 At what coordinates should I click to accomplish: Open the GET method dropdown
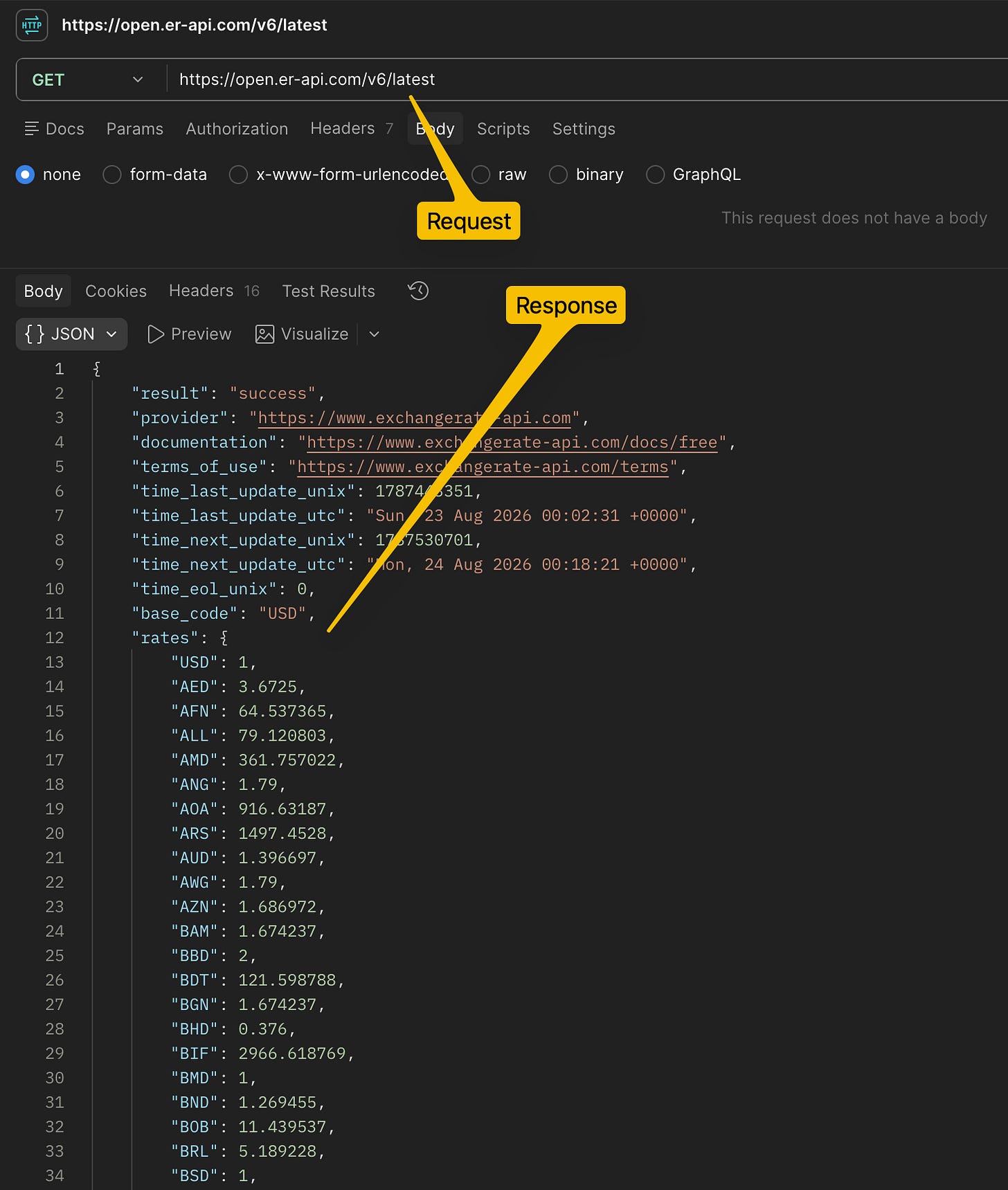click(88, 80)
